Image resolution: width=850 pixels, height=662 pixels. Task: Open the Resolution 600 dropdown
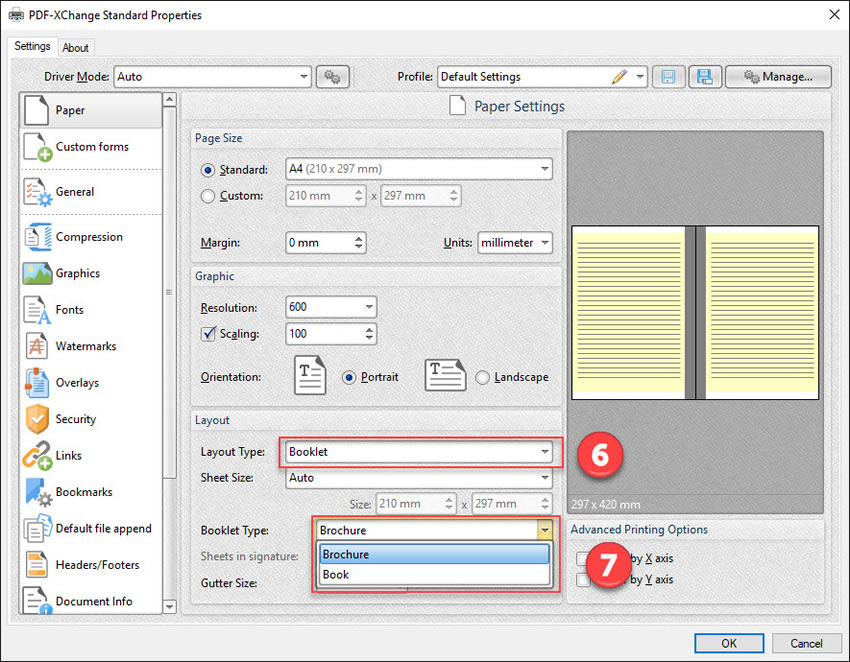[x=331, y=307]
